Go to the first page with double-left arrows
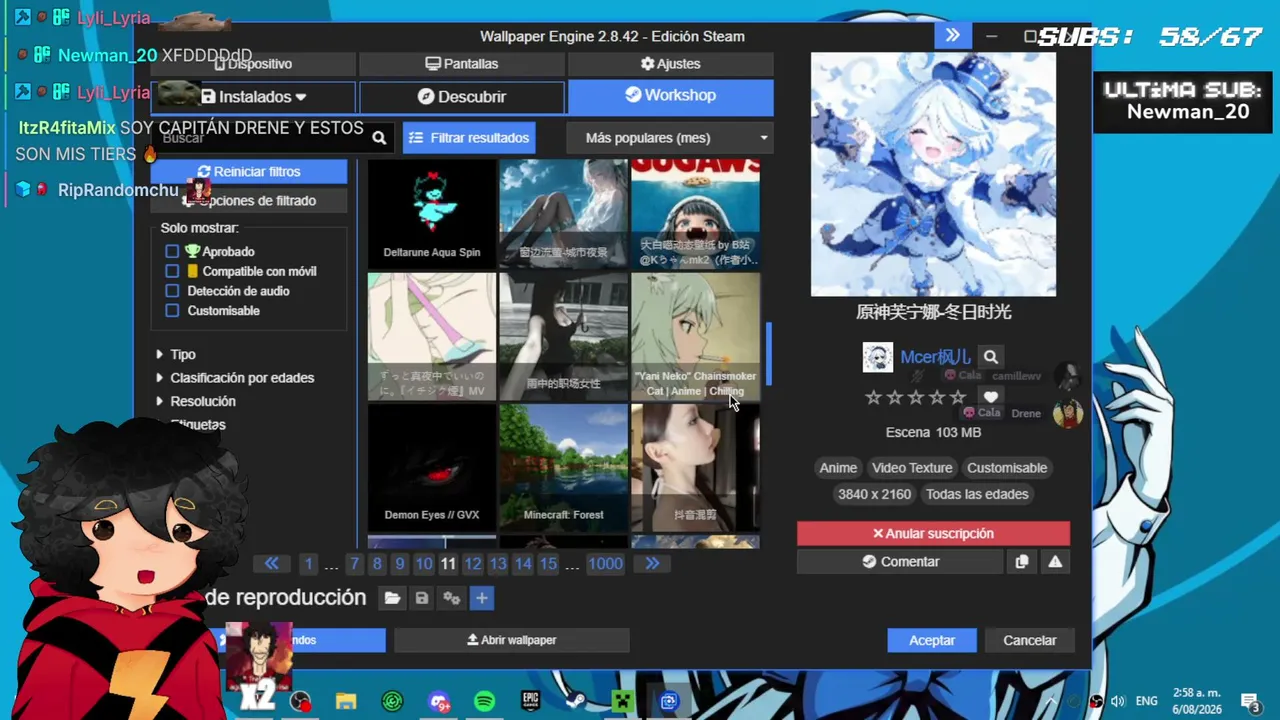1280x720 pixels. pyautogui.click(x=271, y=564)
